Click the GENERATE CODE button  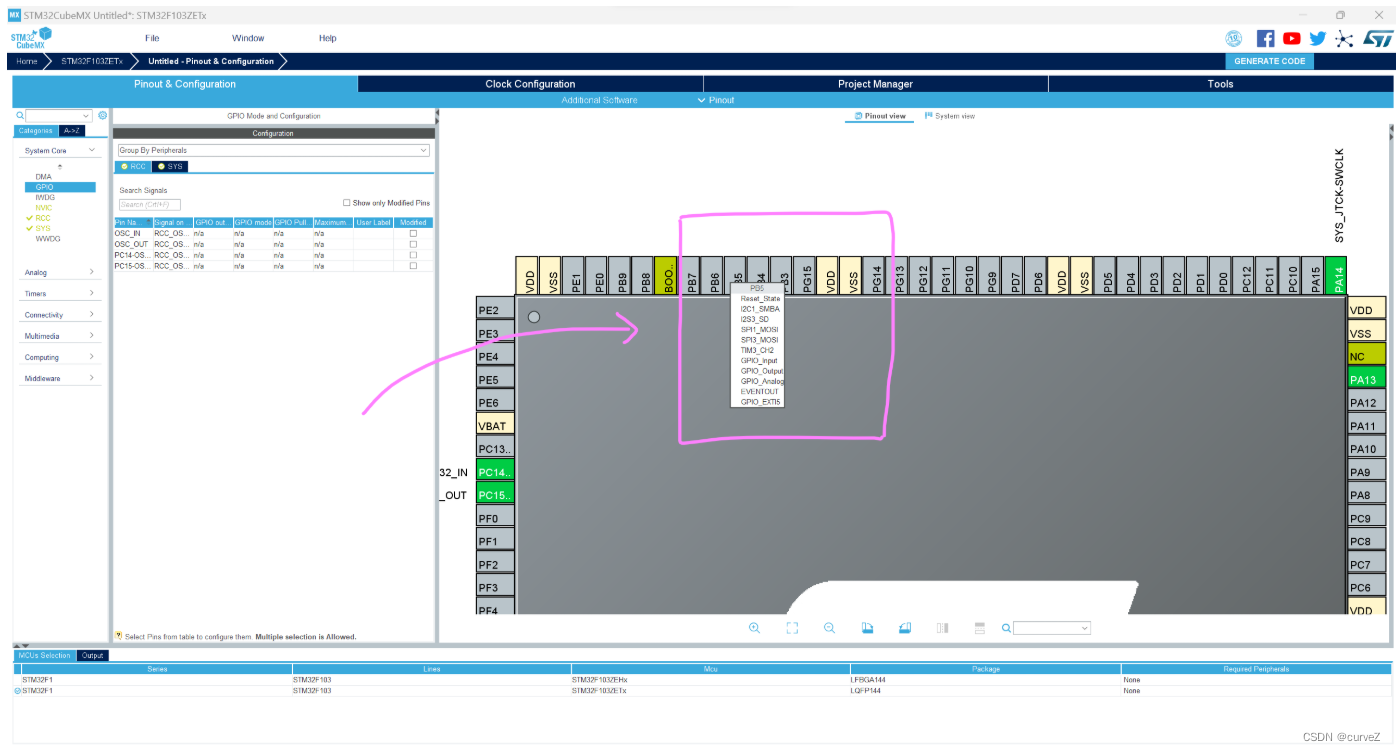[1270, 61]
